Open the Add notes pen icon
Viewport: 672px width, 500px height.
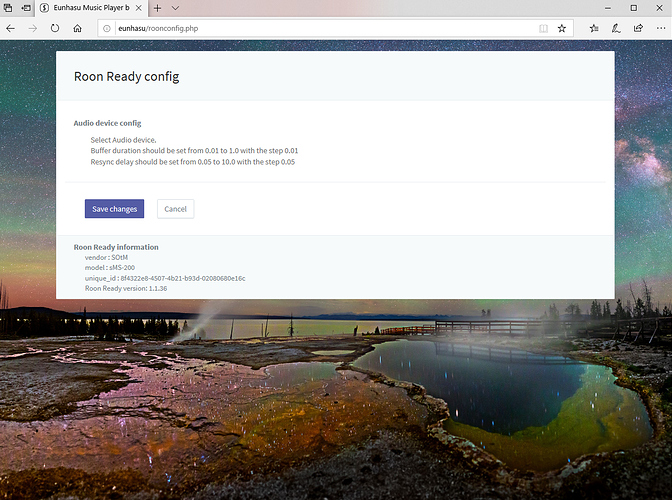(x=616, y=28)
